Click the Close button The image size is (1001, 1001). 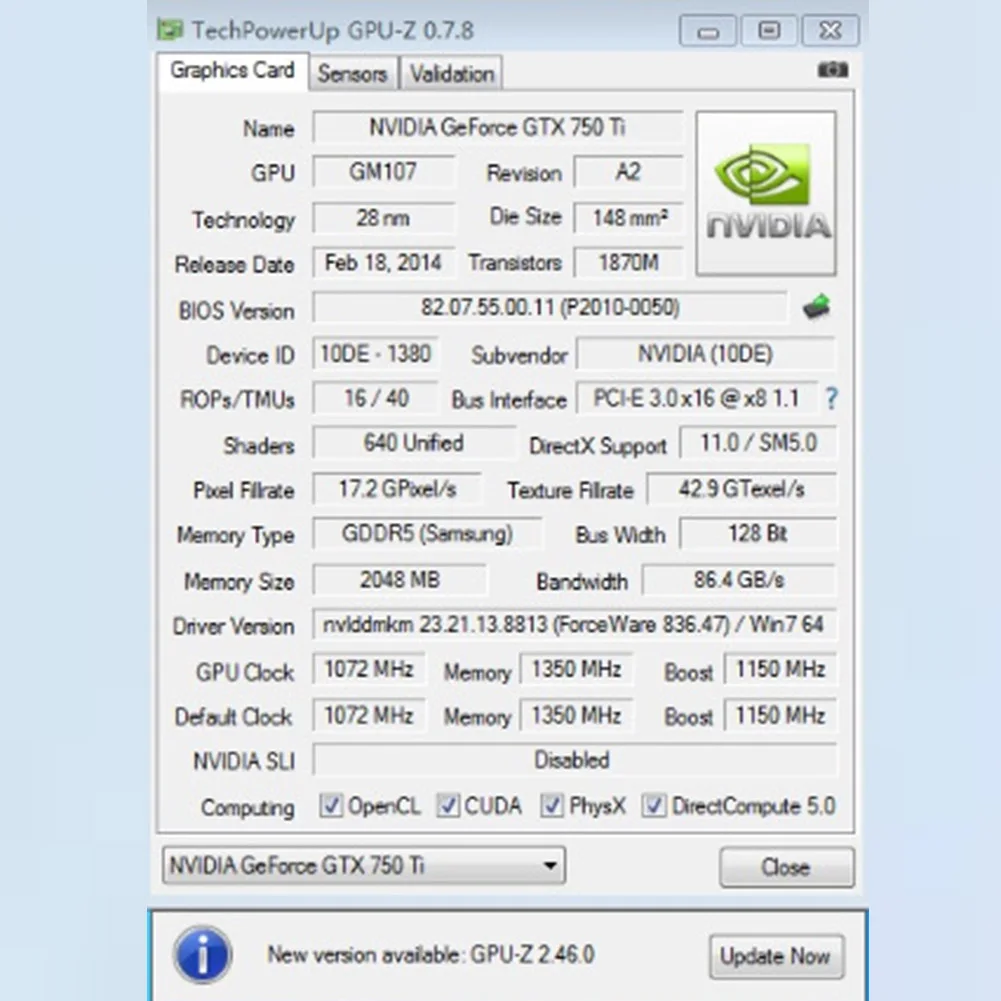786,867
